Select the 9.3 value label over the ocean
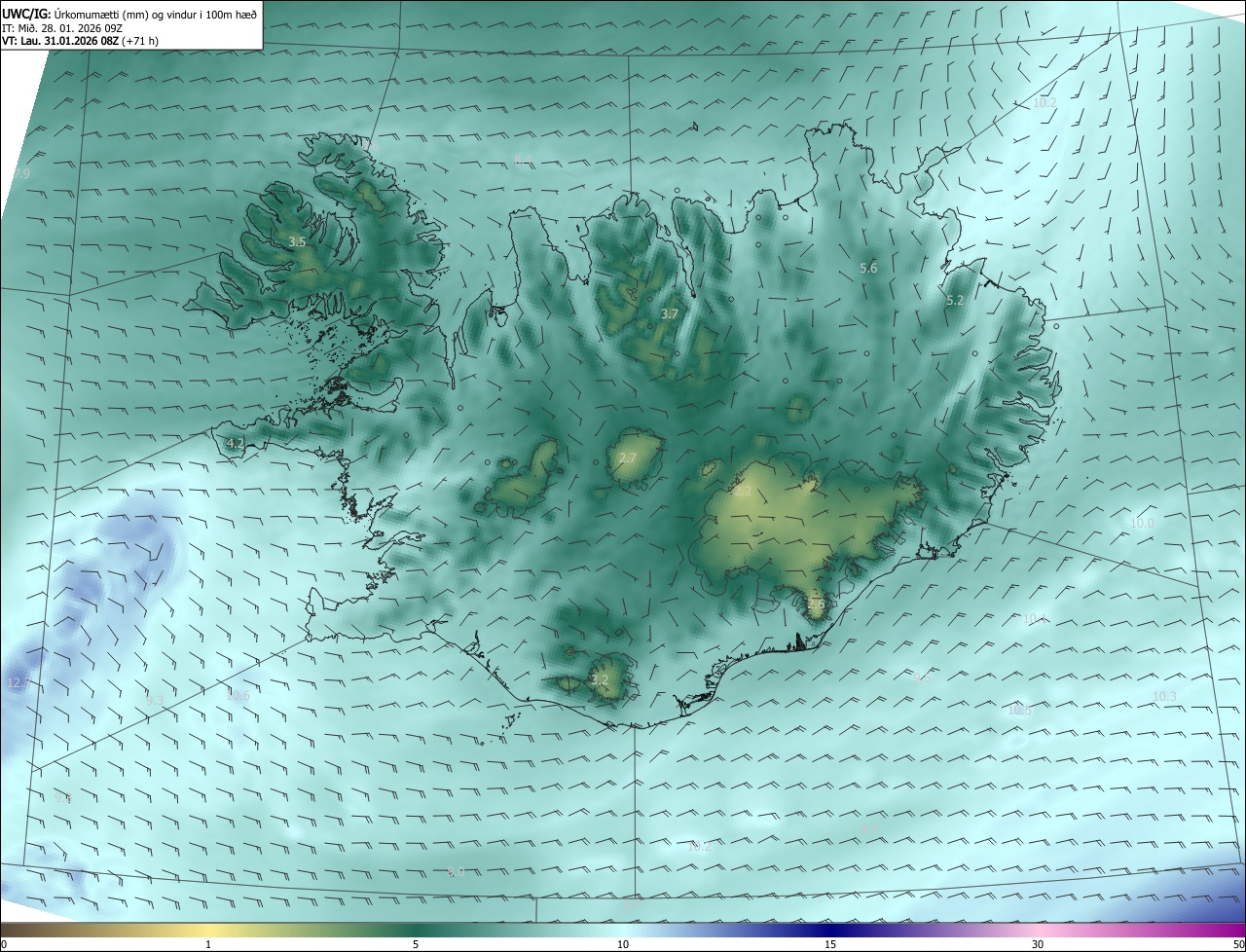Viewport: 1246px width, 952px height. [155, 700]
